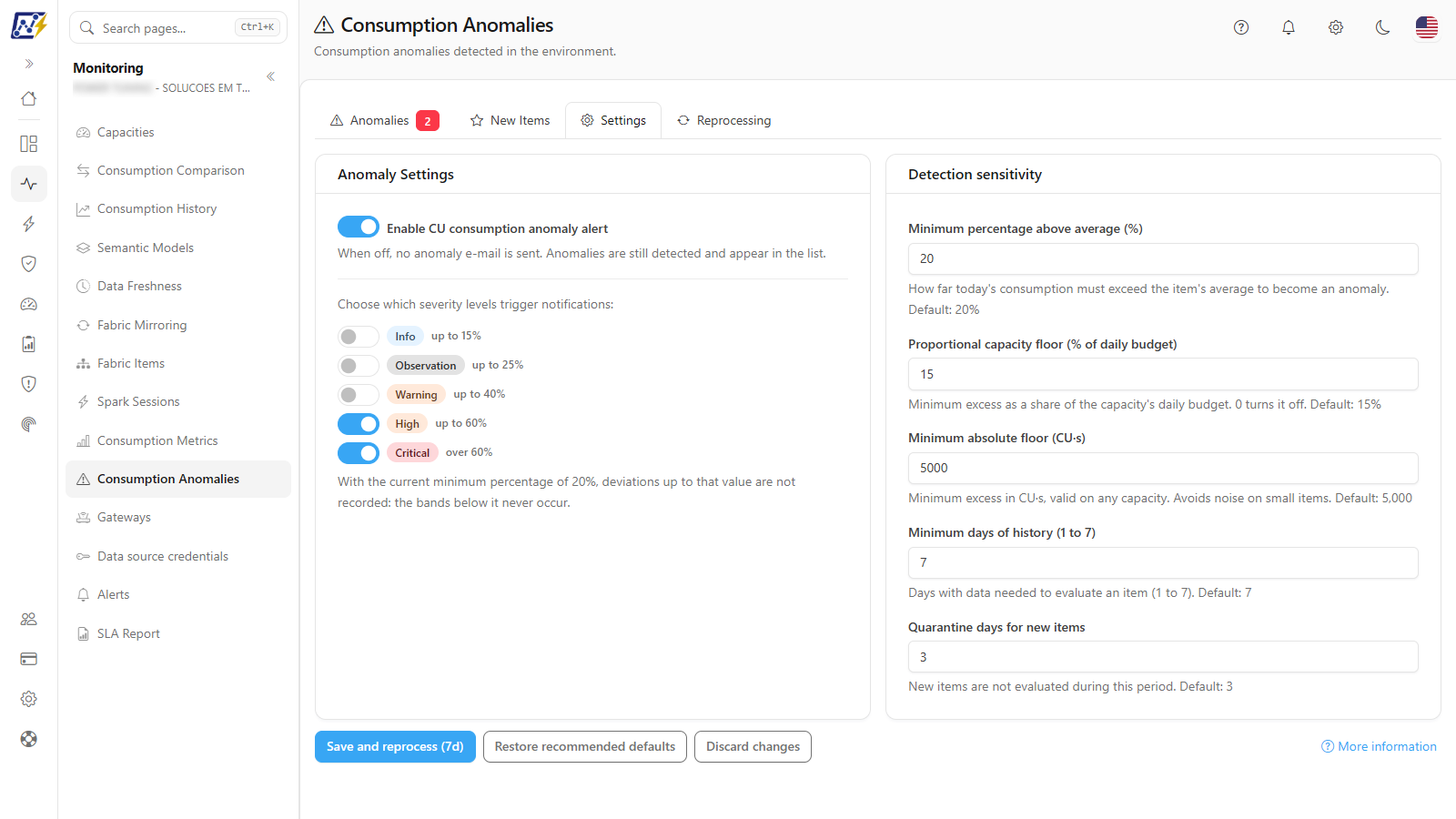The image size is (1456, 819).
Task: Open the dashboard layout icon in left rail
Action: coord(29,144)
